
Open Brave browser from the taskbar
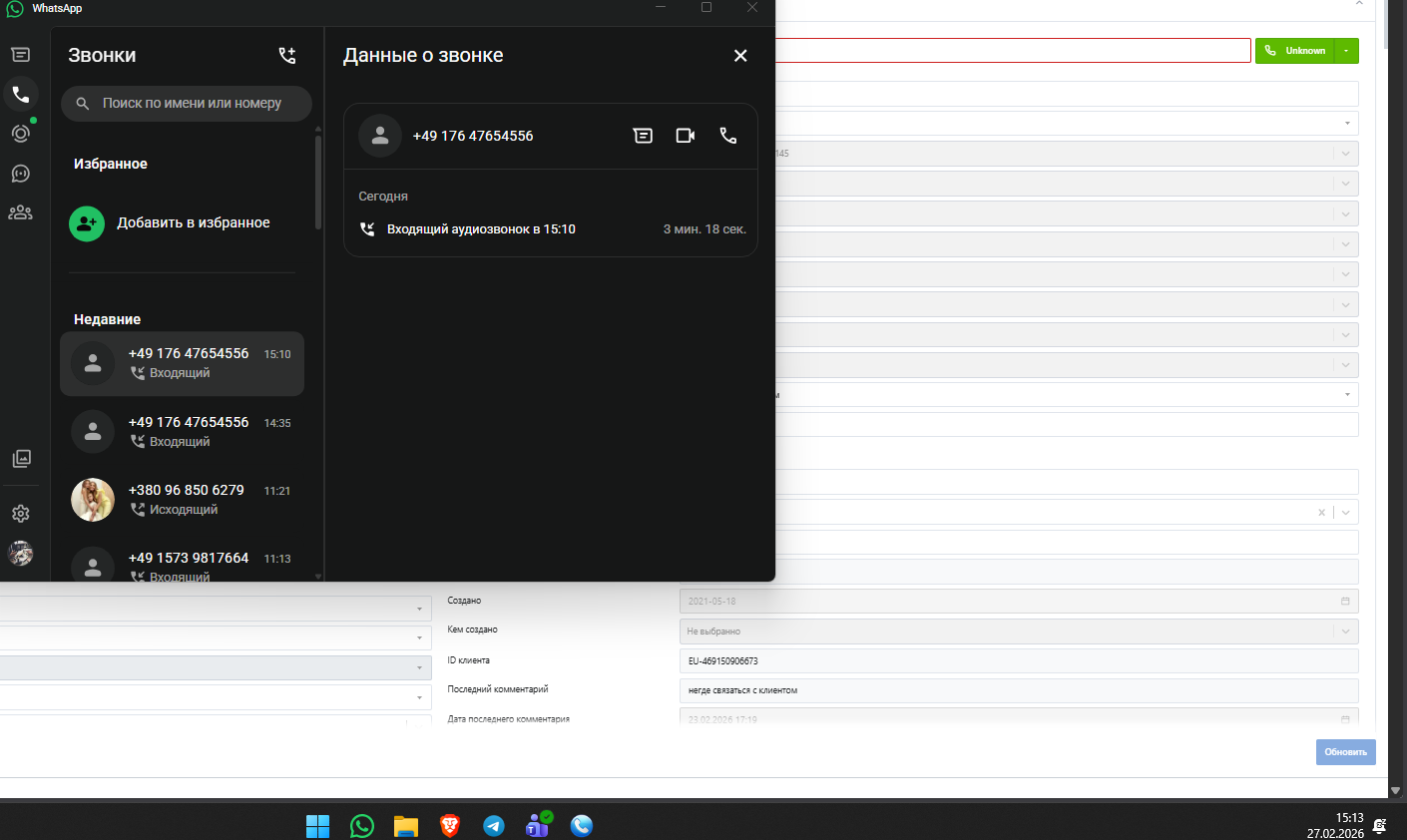tap(450, 826)
